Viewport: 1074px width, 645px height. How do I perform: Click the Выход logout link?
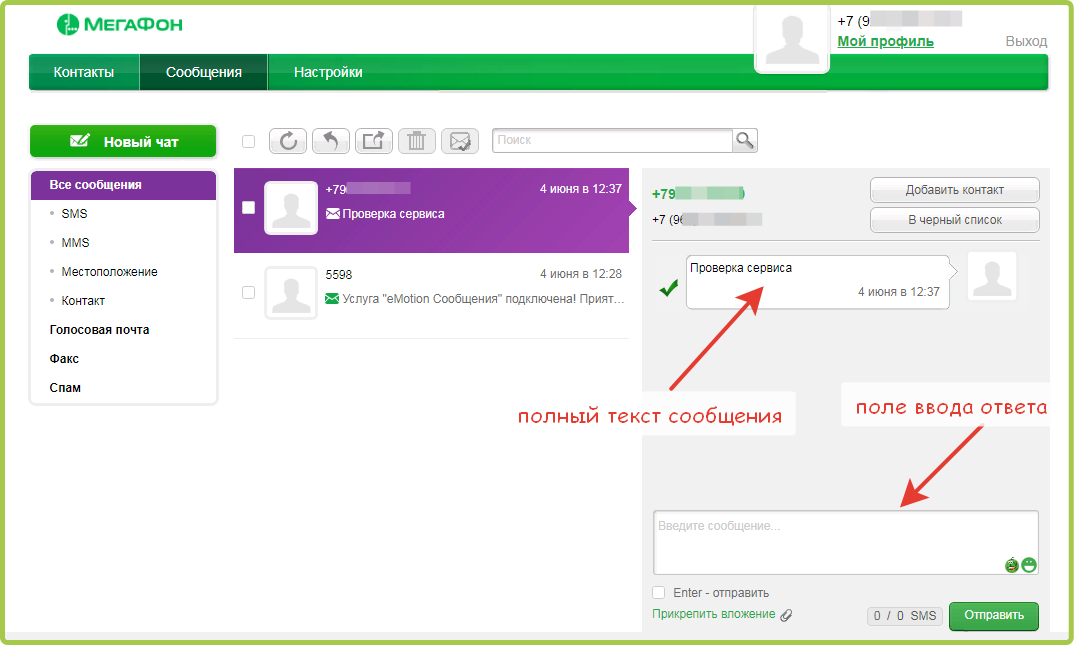tap(1026, 41)
